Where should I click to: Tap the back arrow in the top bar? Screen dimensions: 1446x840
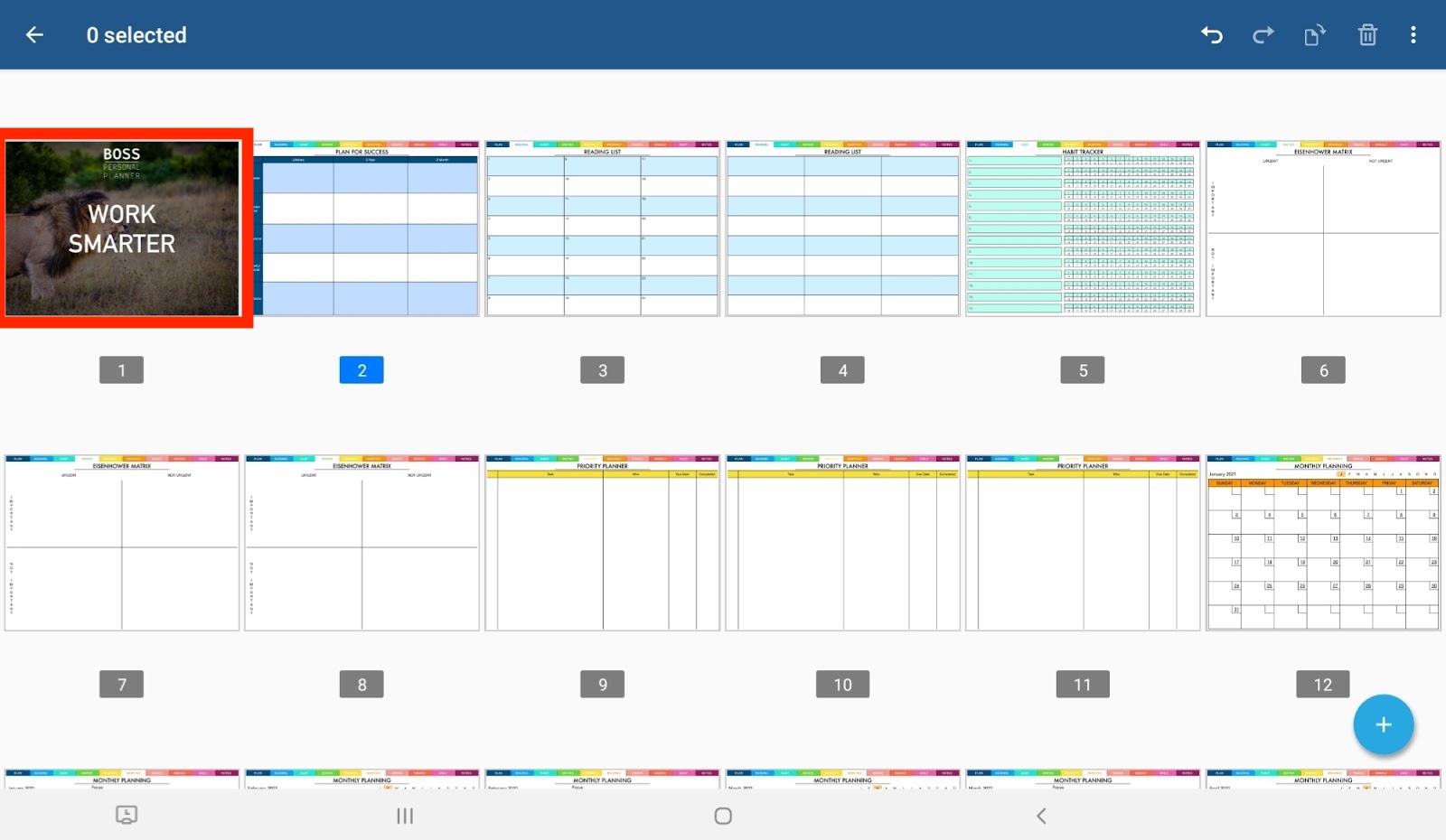pyautogui.click(x=34, y=35)
